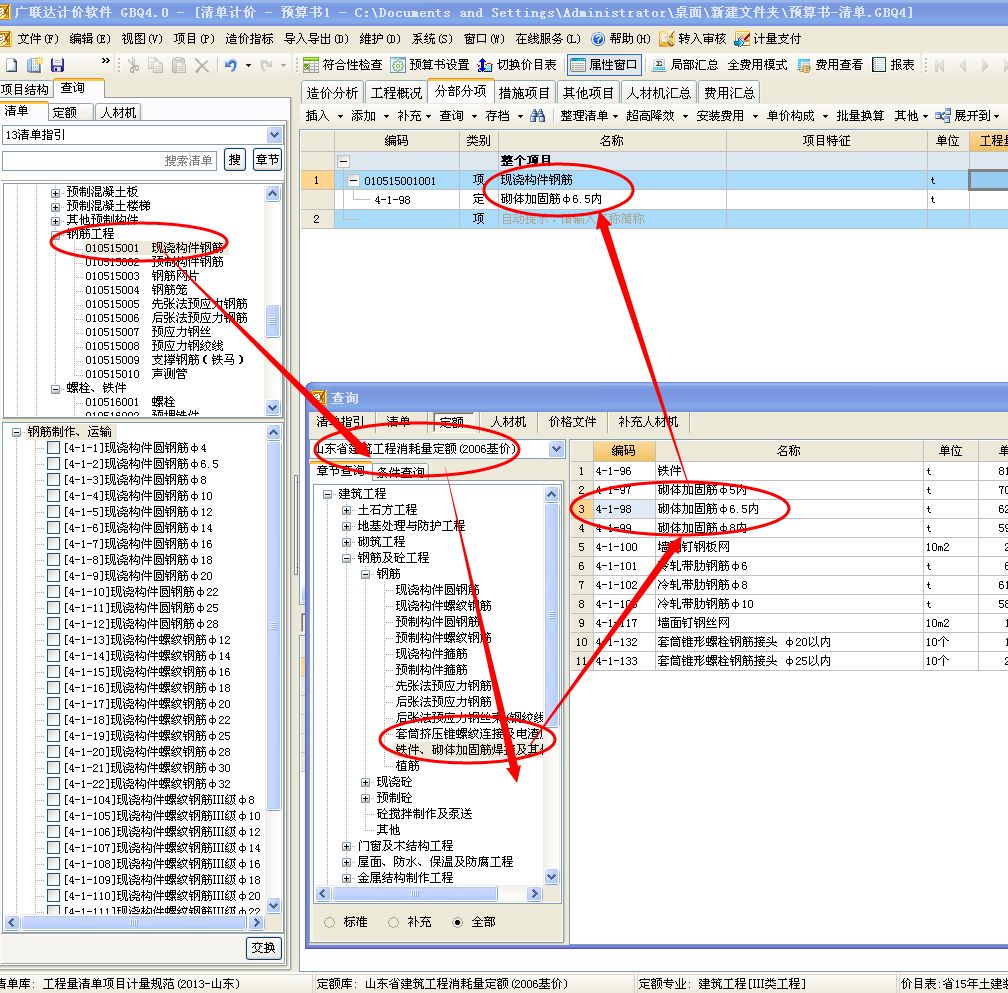
Task: Click the 符合性检查 toolbar icon
Action: pyautogui.click(x=311, y=65)
